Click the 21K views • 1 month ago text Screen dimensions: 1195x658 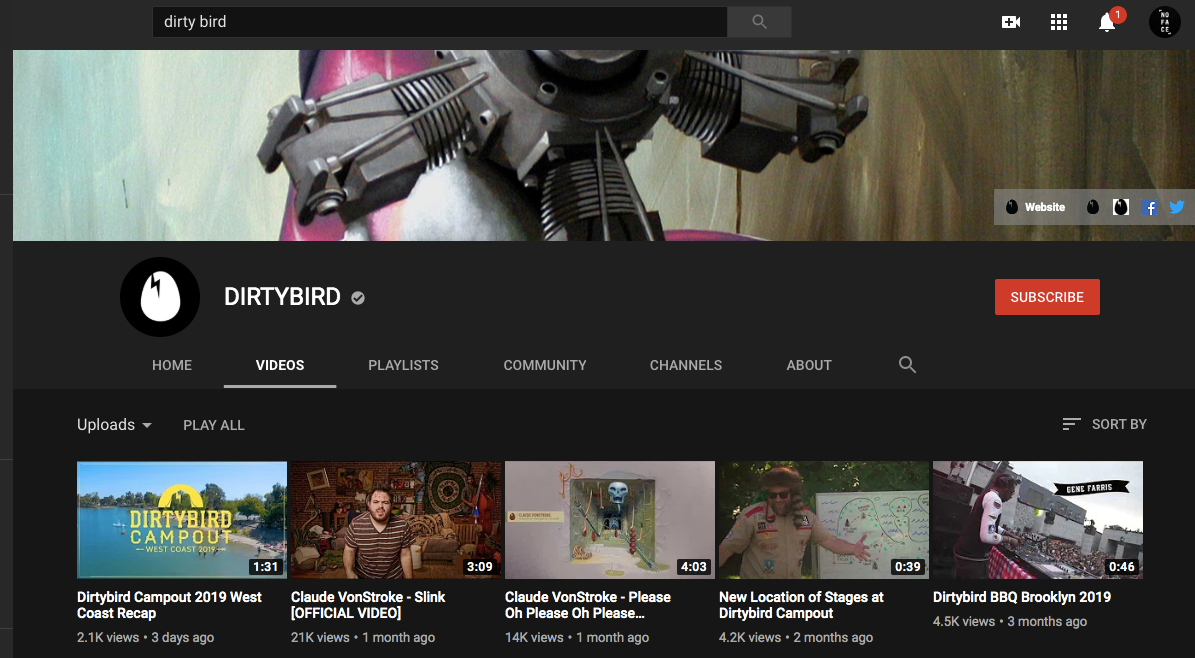(363, 637)
